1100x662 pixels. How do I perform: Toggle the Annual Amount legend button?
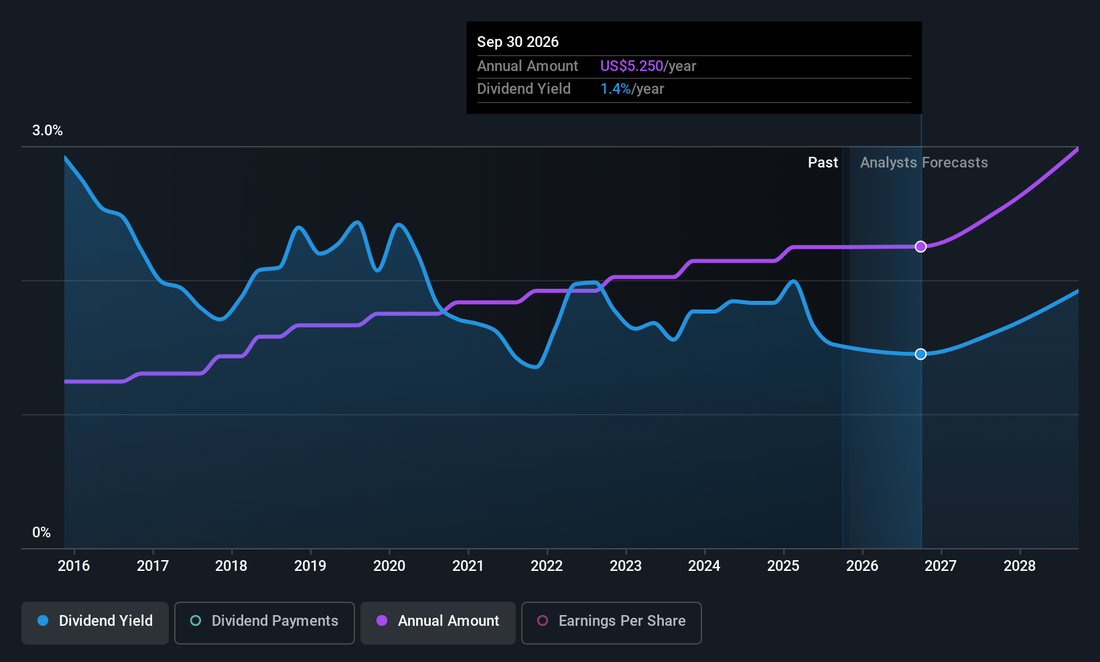tap(438, 621)
